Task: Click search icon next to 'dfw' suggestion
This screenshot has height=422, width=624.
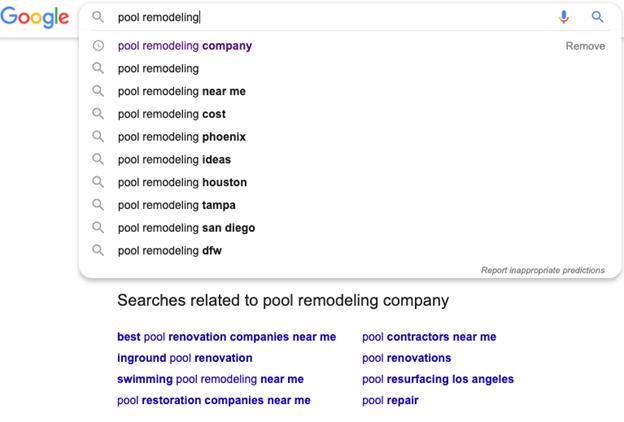Action: coord(98,251)
